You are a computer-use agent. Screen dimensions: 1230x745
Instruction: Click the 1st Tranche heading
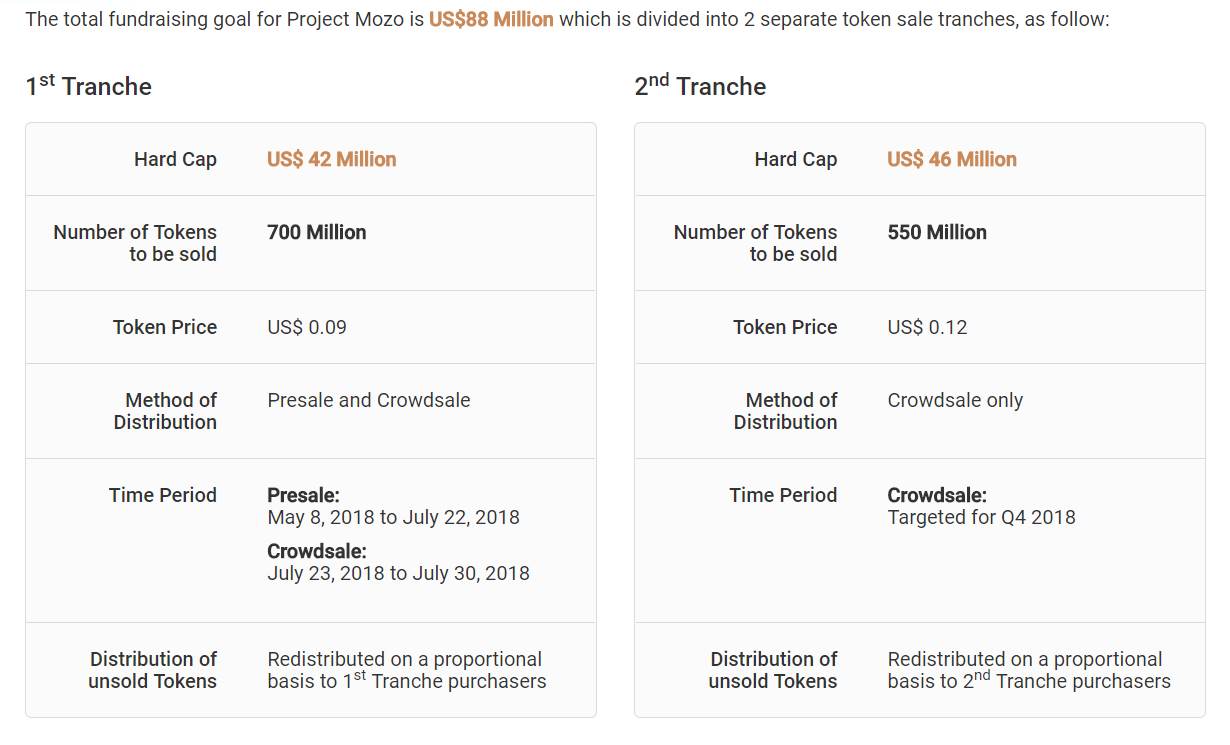pyautogui.click(x=89, y=87)
